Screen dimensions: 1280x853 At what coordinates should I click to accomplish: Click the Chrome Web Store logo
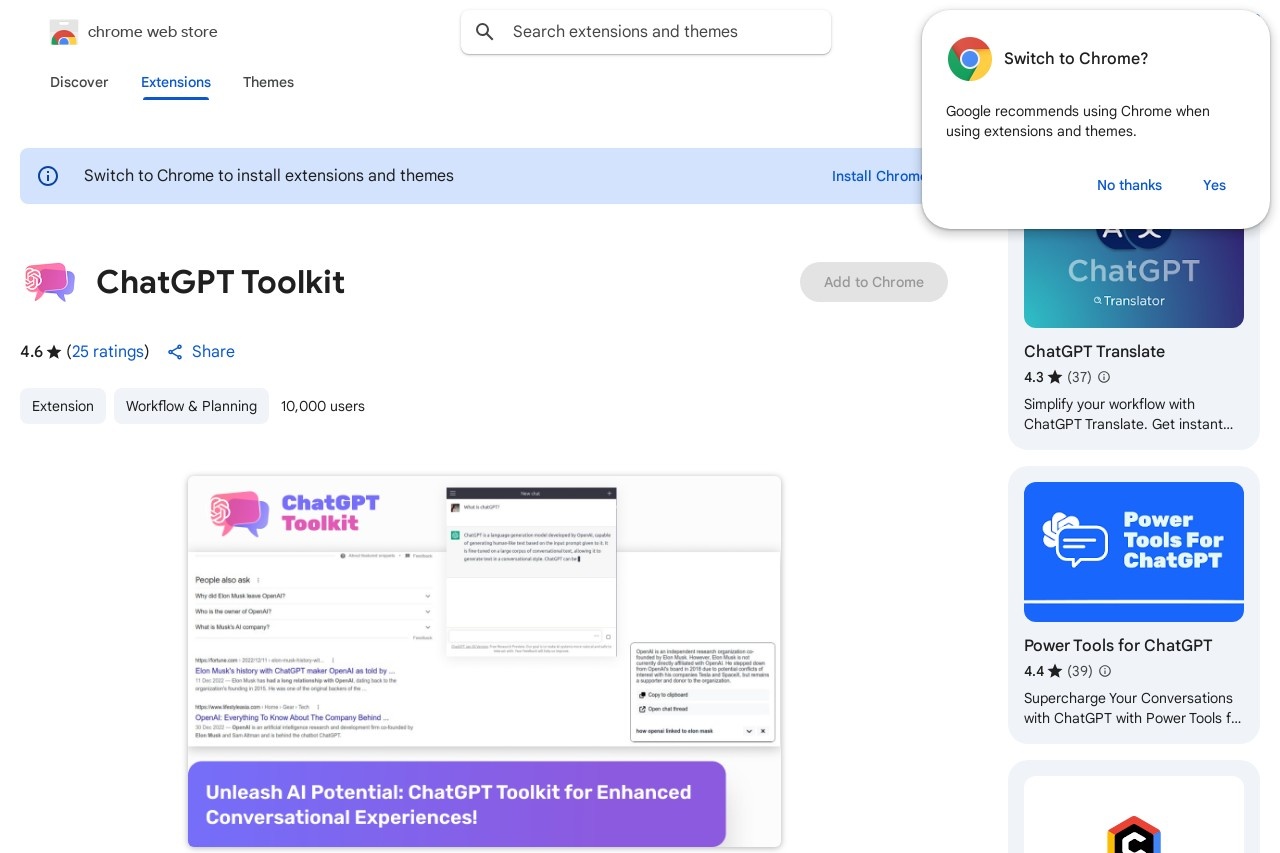[x=63, y=32]
